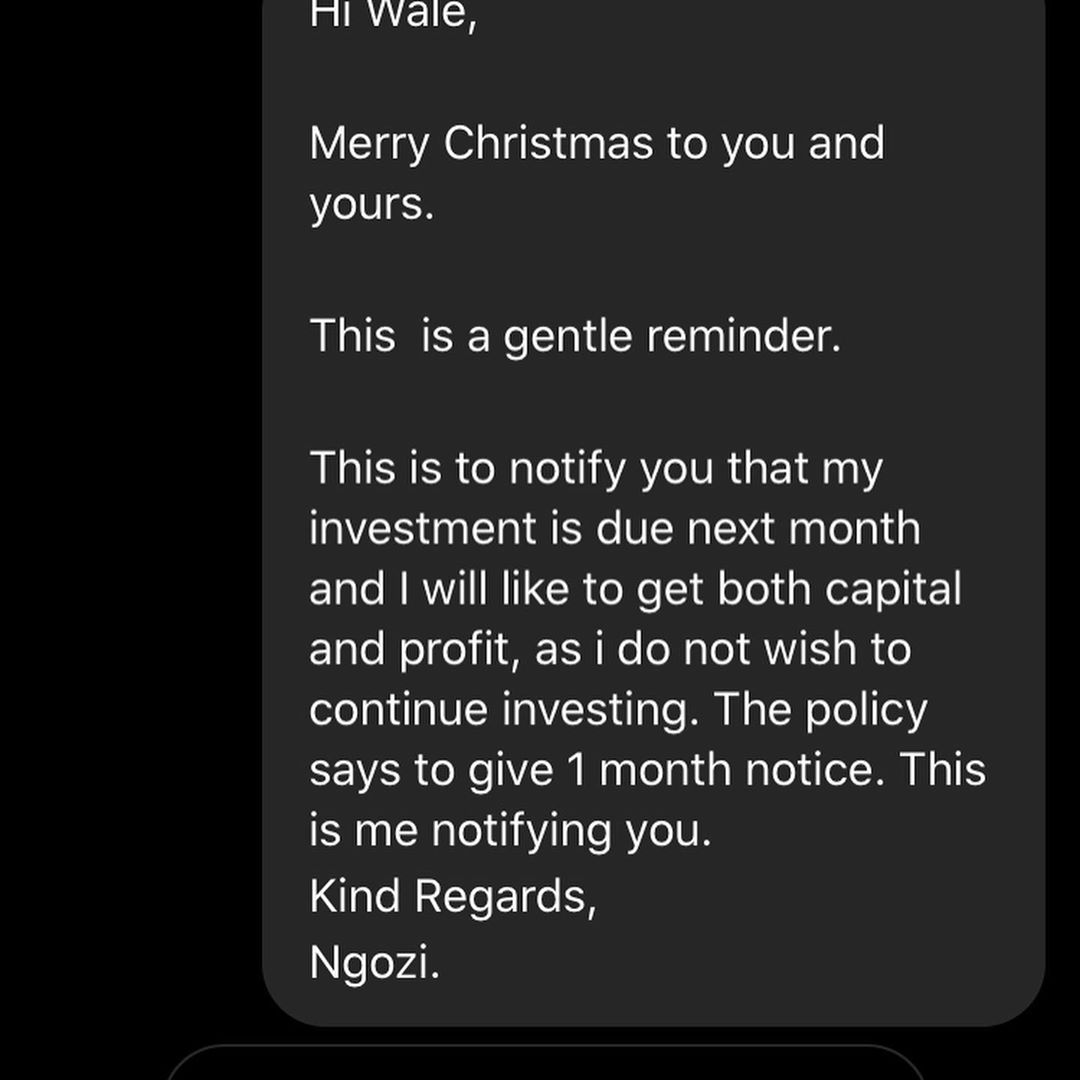Image resolution: width=1080 pixels, height=1080 pixels.
Task: Select 'This is a gentle reminder.' line
Action: pos(575,337)
